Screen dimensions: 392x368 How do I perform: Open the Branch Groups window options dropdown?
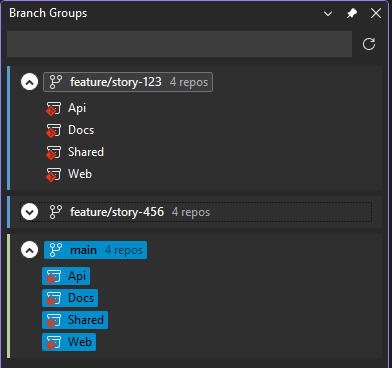click(328, 14)
